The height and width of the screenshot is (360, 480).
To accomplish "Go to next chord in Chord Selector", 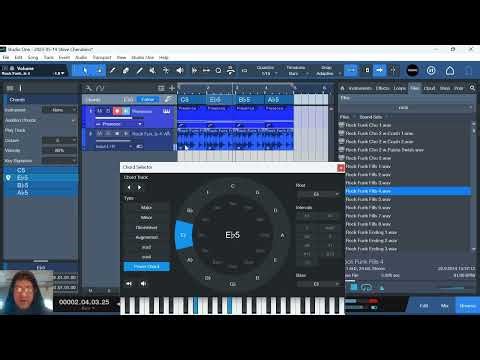I will click(x=139, y=187).
